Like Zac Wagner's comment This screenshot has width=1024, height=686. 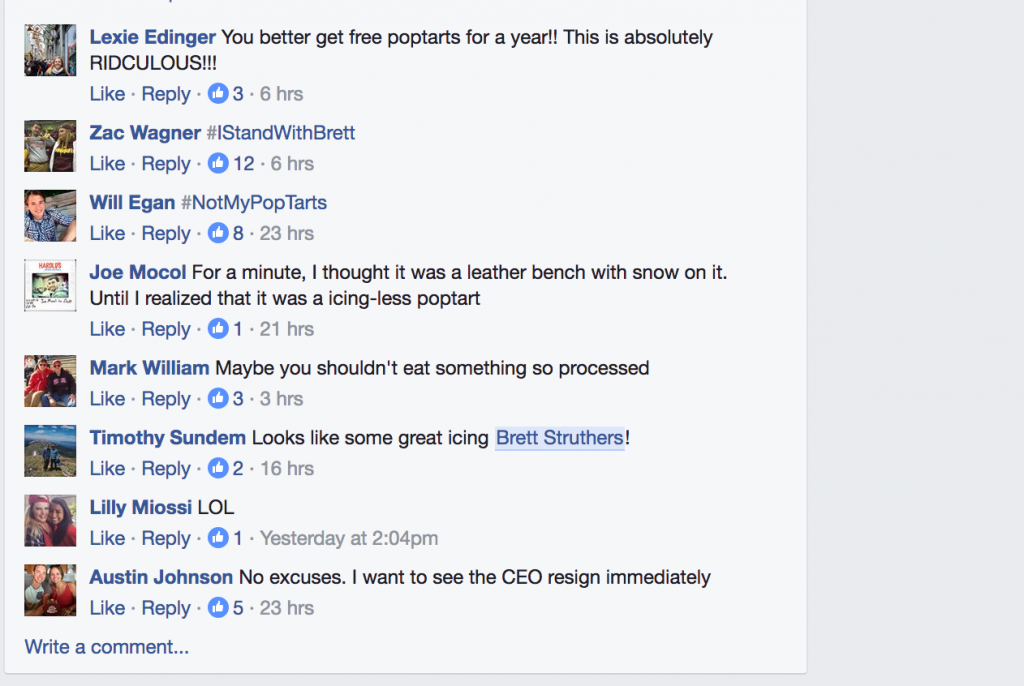107,164
